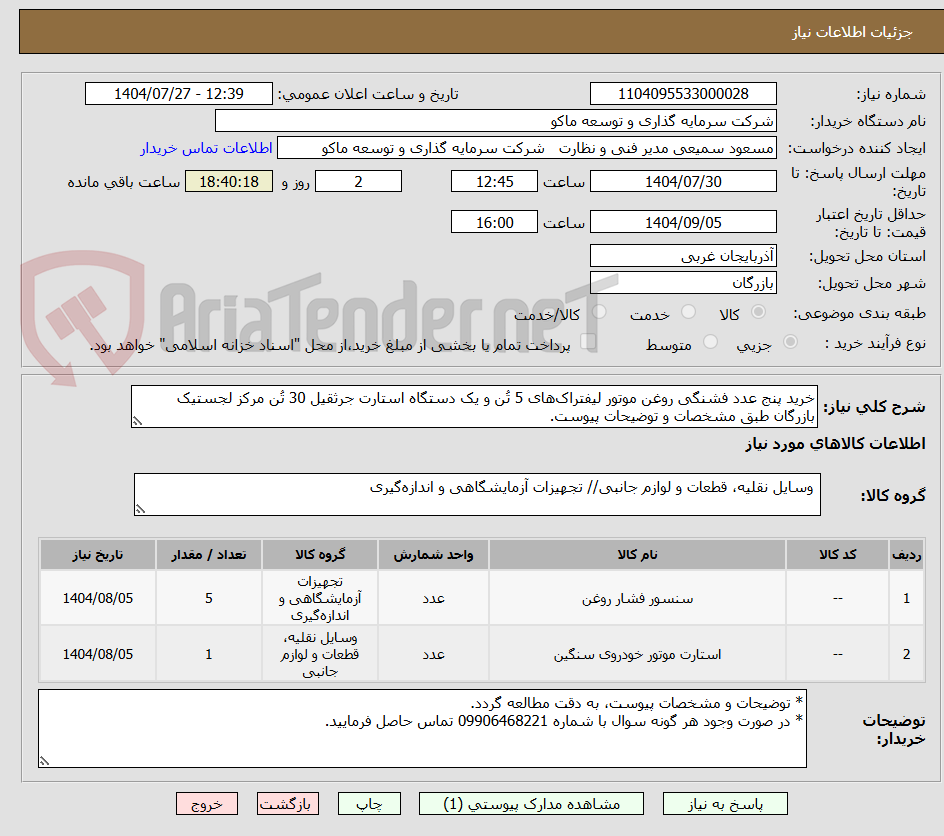Select the کالا radio button
The image size is (944, 836).
pos(759,312)
